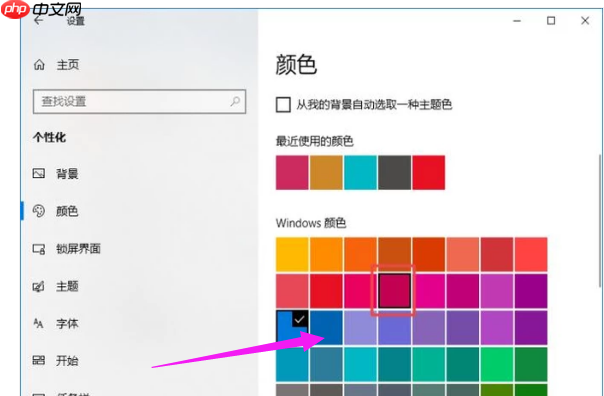Maximize the Settings window
This screenshot has height=396, width=604.
tap(551, 20)
